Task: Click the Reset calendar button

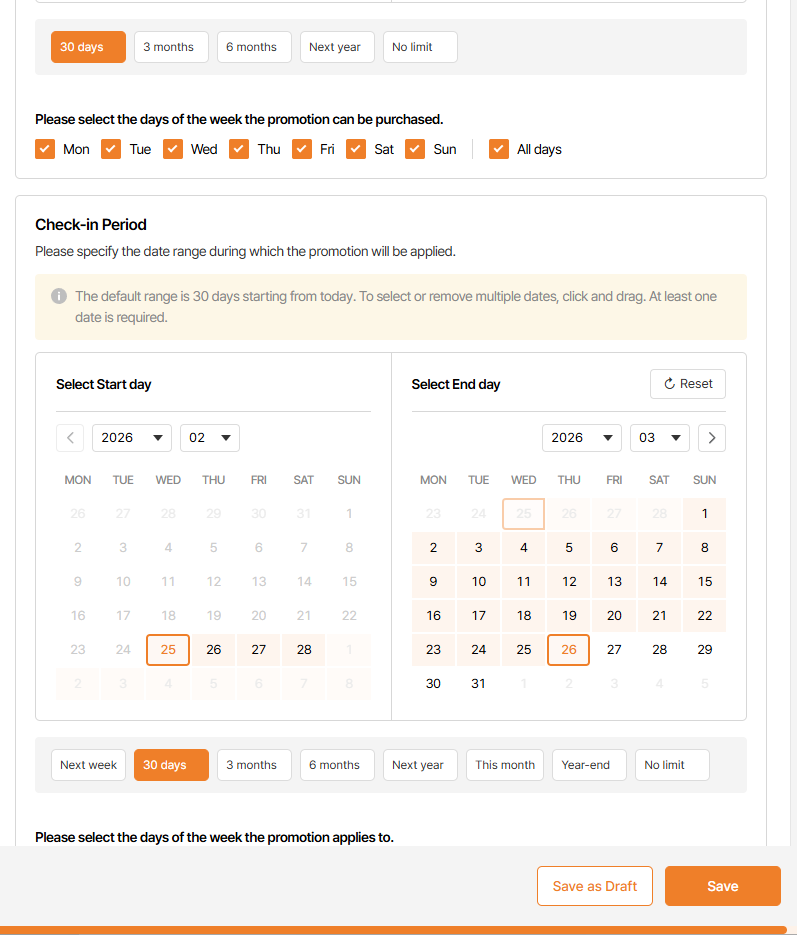Action: 688,384
